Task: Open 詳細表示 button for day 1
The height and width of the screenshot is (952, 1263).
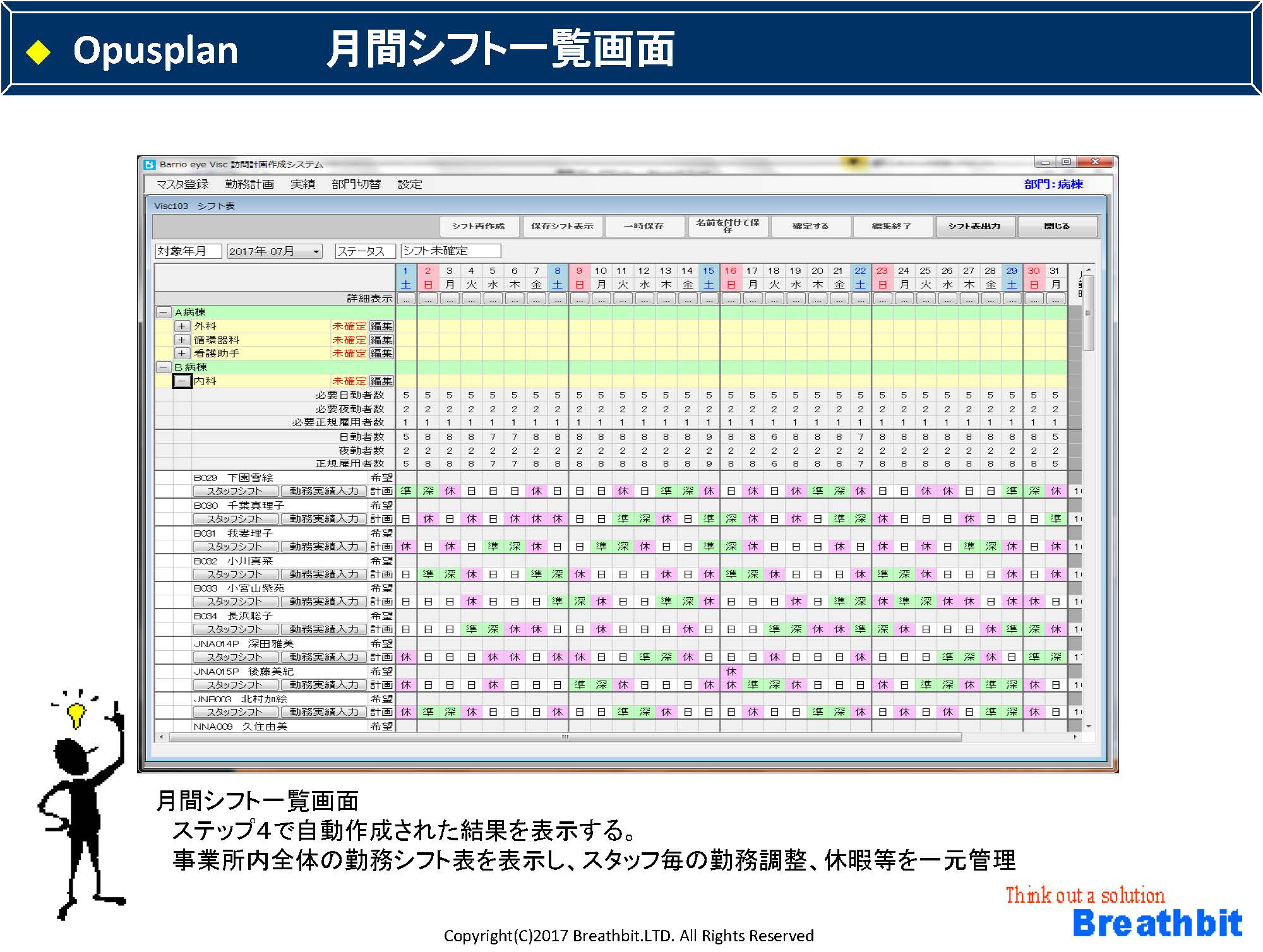Action: click(x=406, y=299)
